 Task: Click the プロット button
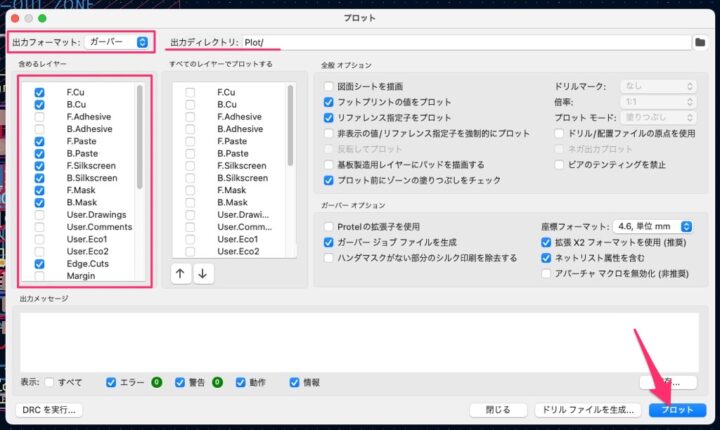677,410
